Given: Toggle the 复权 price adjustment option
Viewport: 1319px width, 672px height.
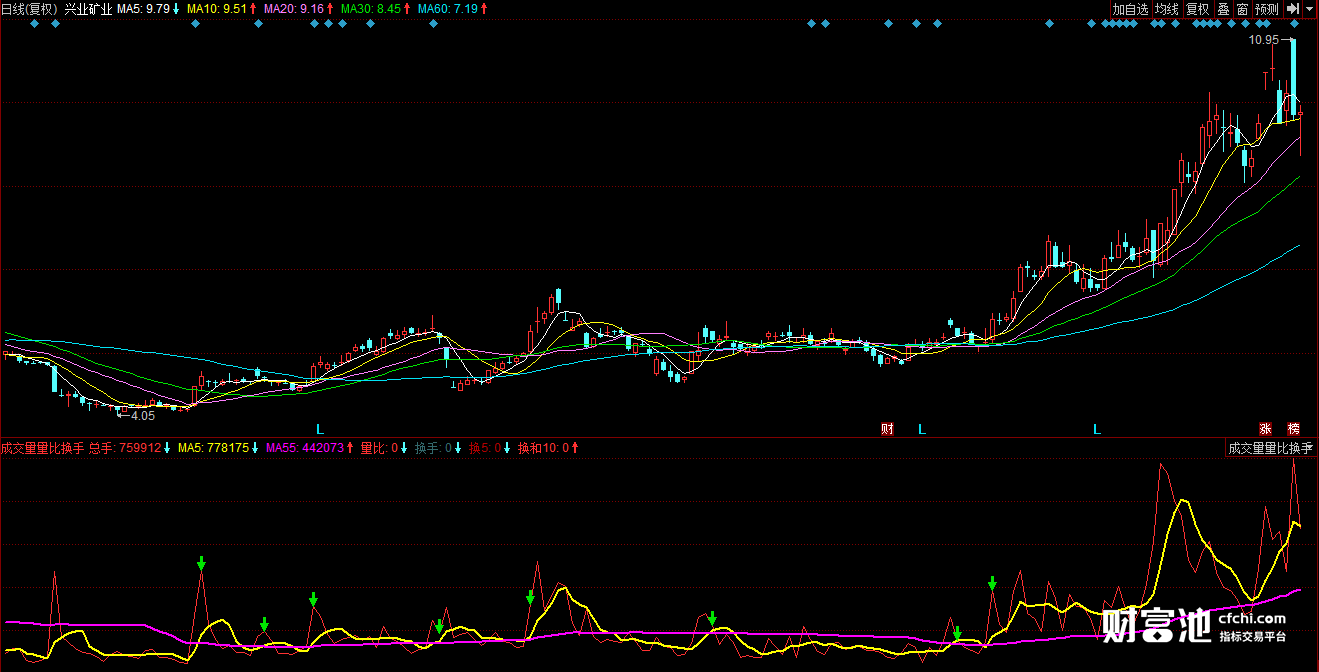Looking at the screenshot, I should [x=1197, y=9].
